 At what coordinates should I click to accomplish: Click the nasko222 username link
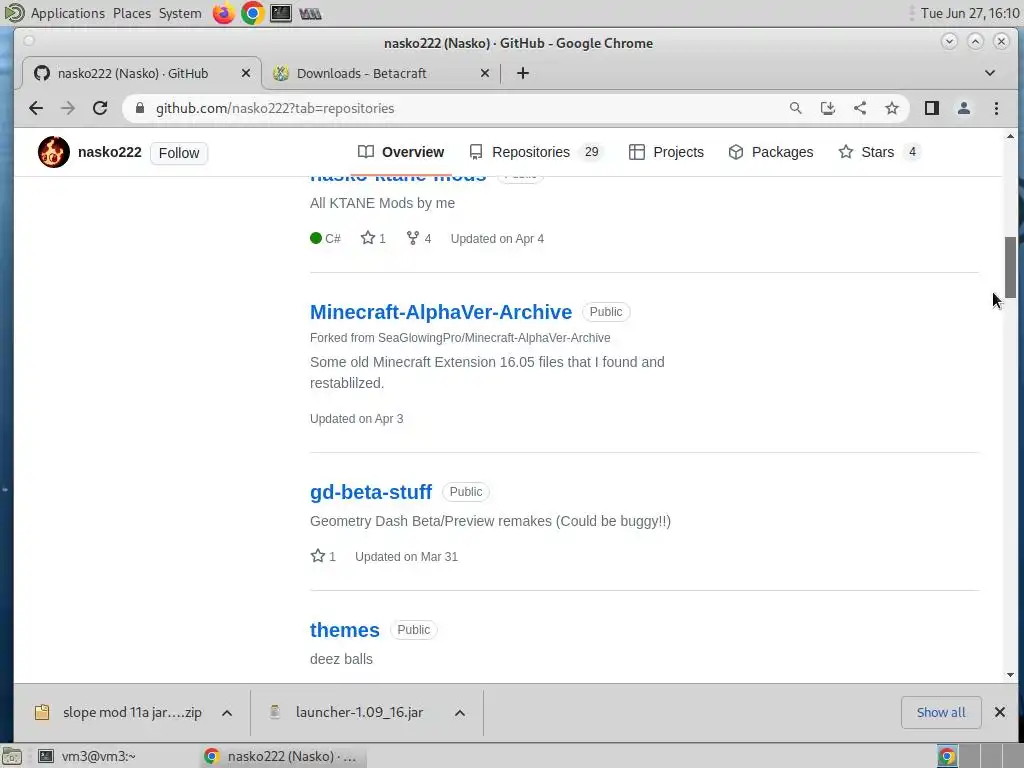coord(110,152)
